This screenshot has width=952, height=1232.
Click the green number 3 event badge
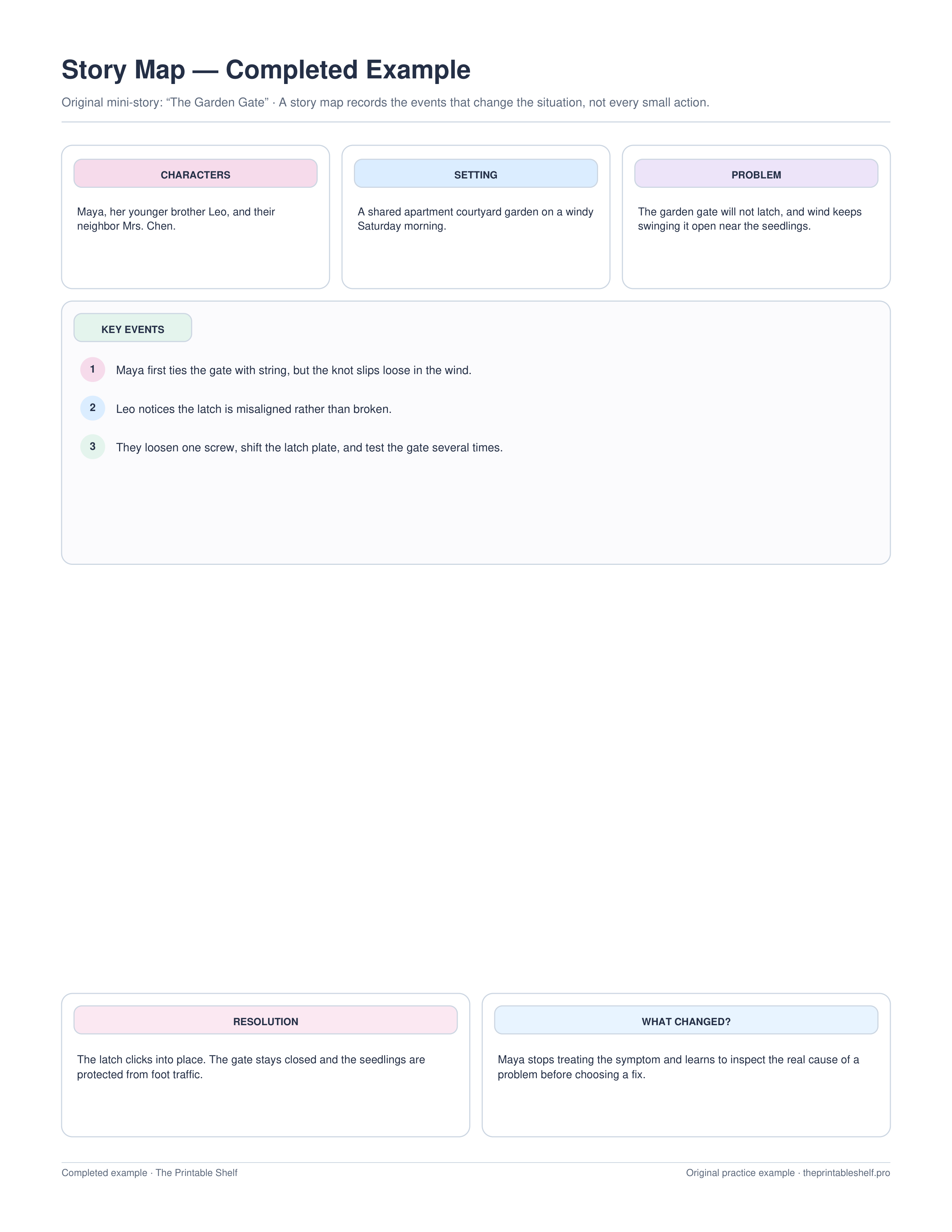pos(93,447)
